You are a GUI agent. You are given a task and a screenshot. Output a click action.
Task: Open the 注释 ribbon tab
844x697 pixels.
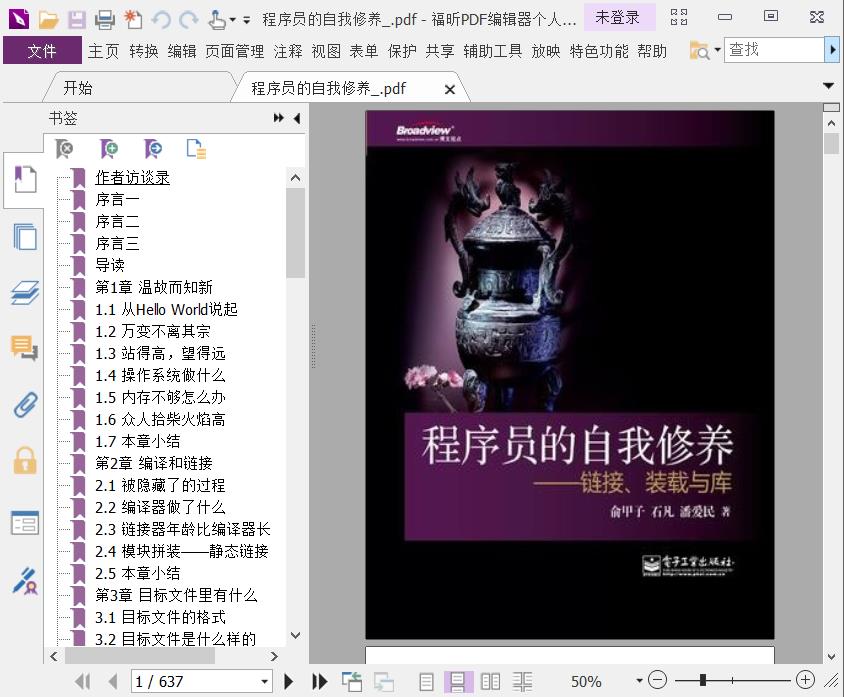tap(288, 51)
